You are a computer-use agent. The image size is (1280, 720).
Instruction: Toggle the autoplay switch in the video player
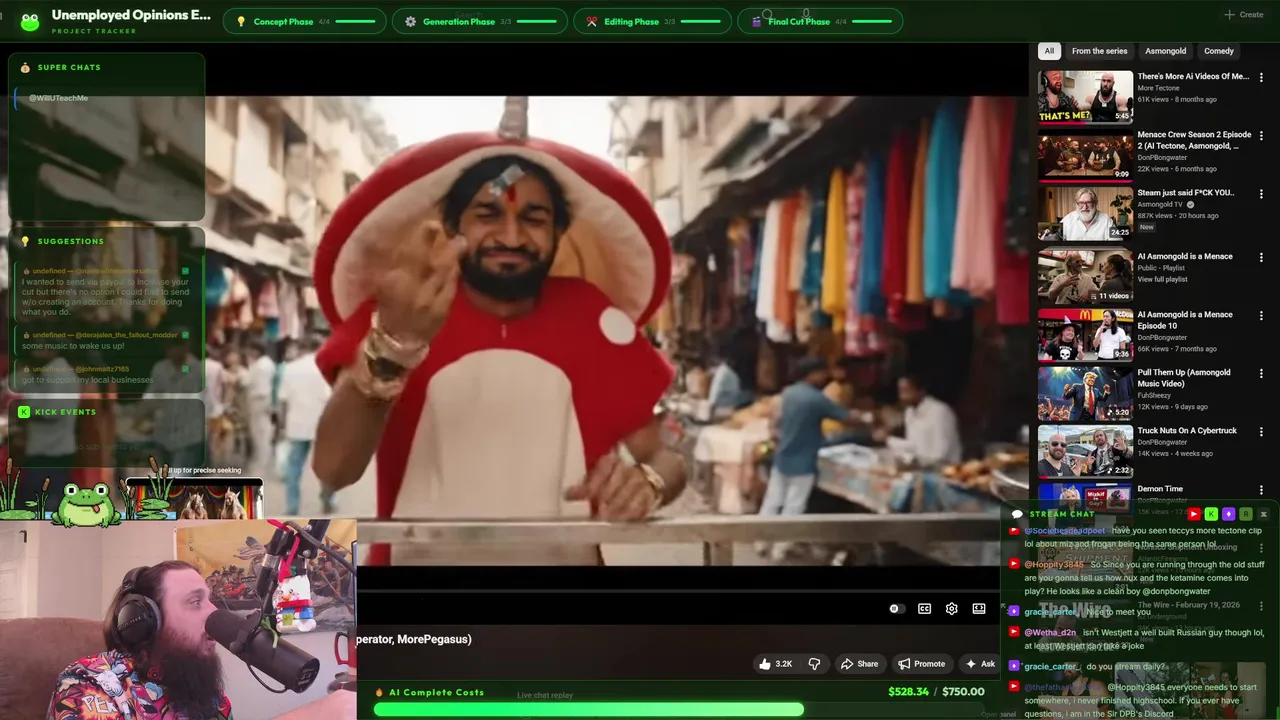pyautogui.click(x=896, y=609)
